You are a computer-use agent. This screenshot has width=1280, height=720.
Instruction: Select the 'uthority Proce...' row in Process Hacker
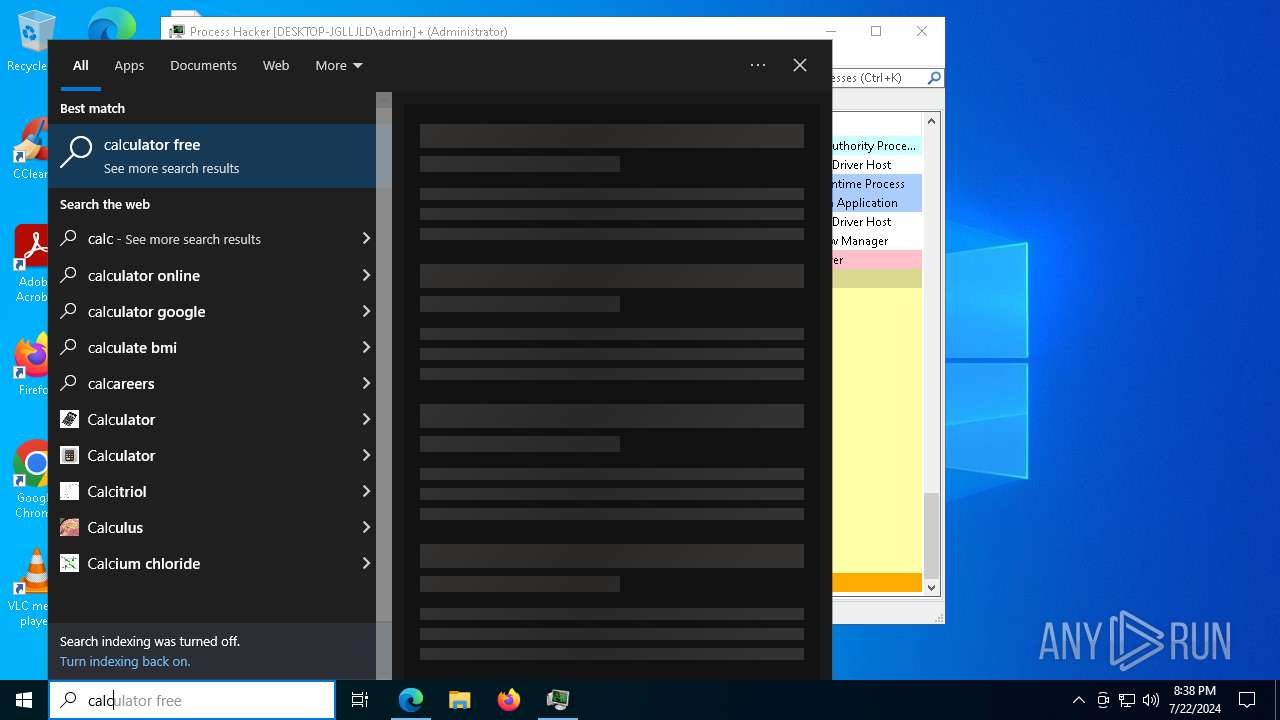pos(877,146)
